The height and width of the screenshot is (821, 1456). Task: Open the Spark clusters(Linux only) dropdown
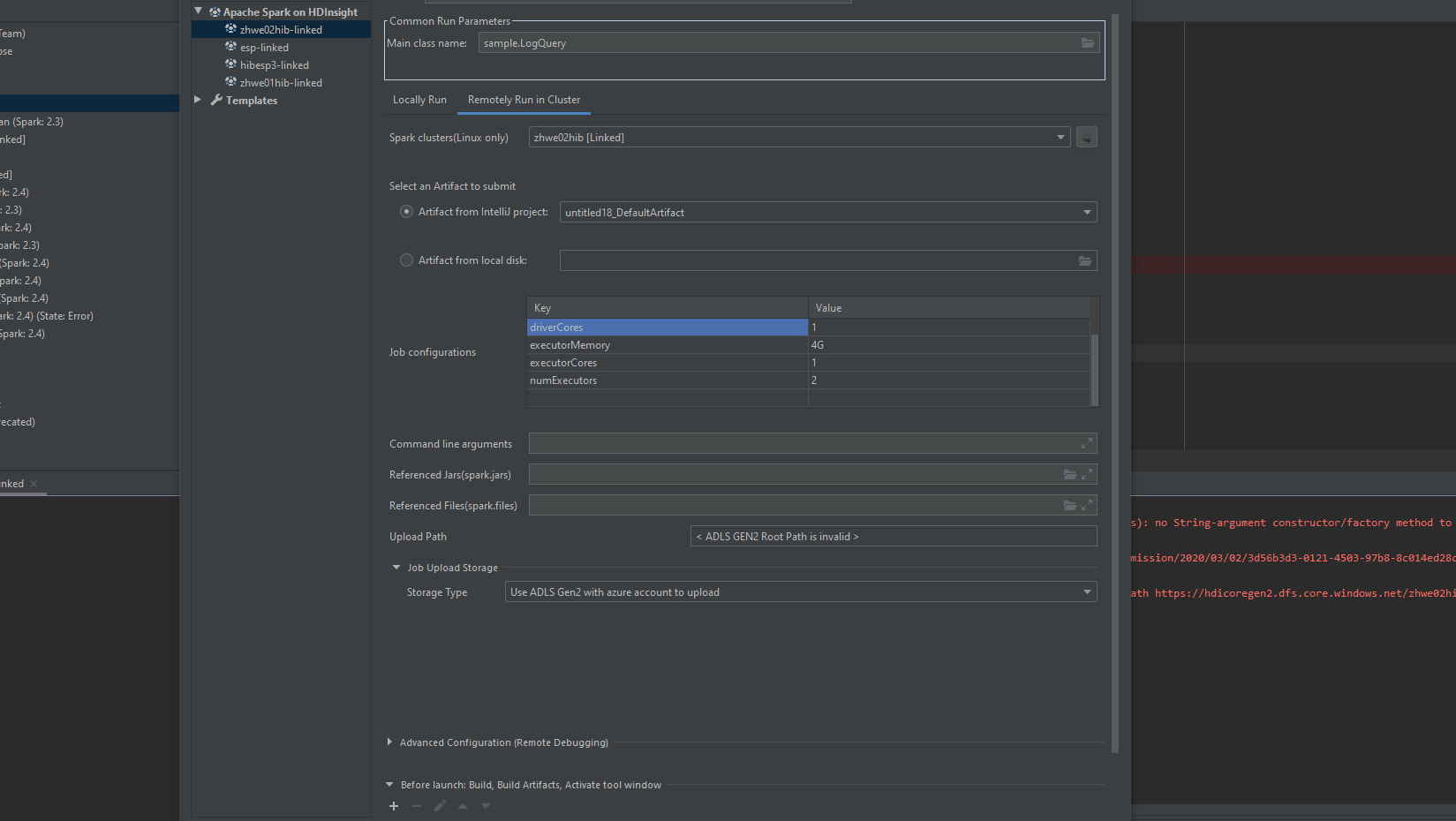click(1059, 137)
